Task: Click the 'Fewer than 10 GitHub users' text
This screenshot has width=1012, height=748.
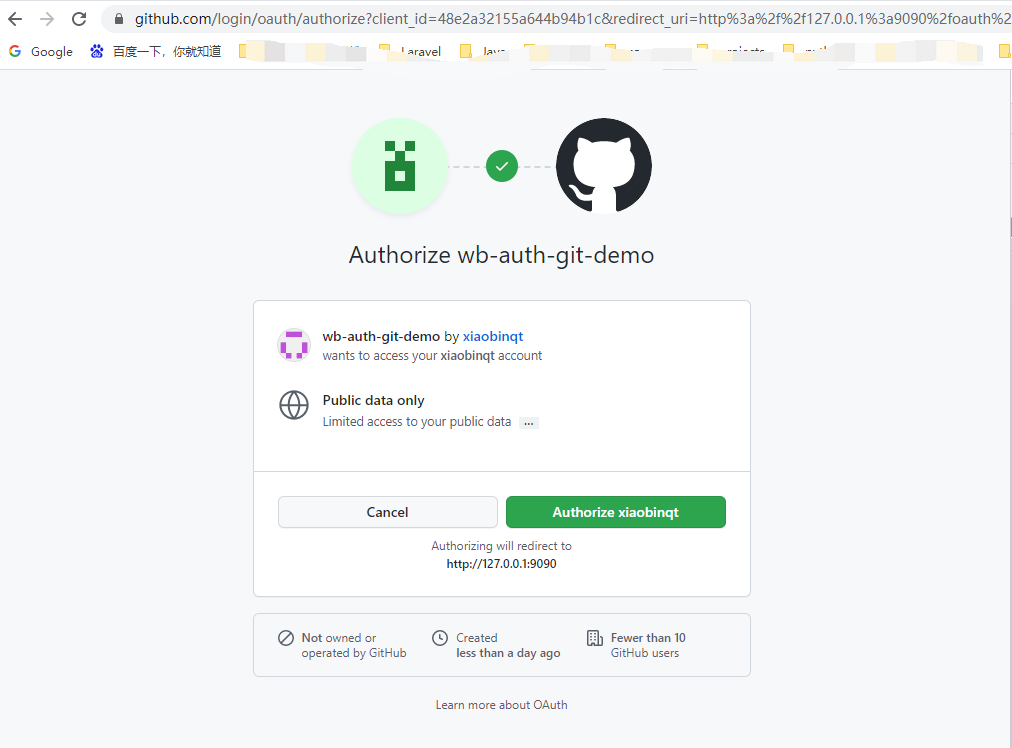Action: 648,645
